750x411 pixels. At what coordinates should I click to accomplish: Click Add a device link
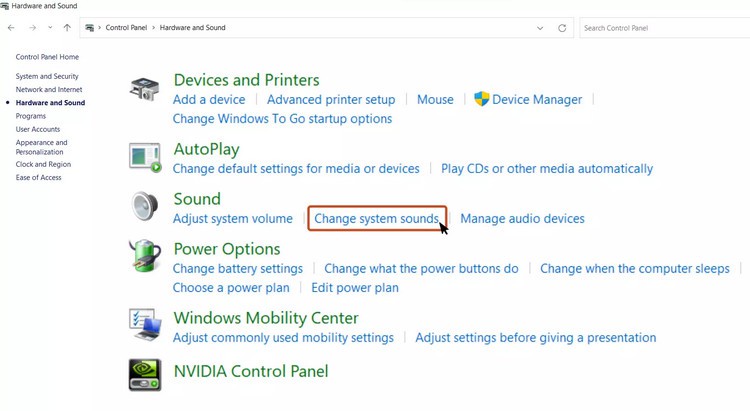pos(209,100)
